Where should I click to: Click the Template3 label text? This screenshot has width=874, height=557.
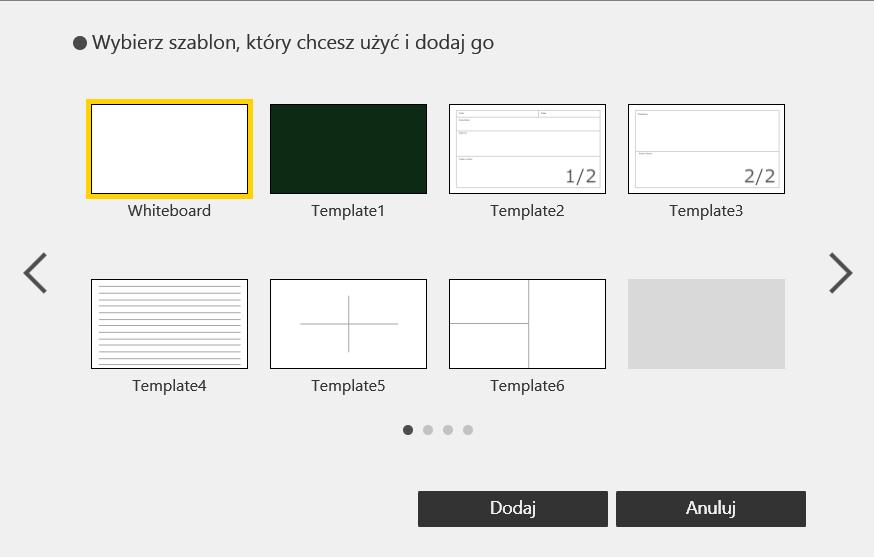[x=706, y=211]
